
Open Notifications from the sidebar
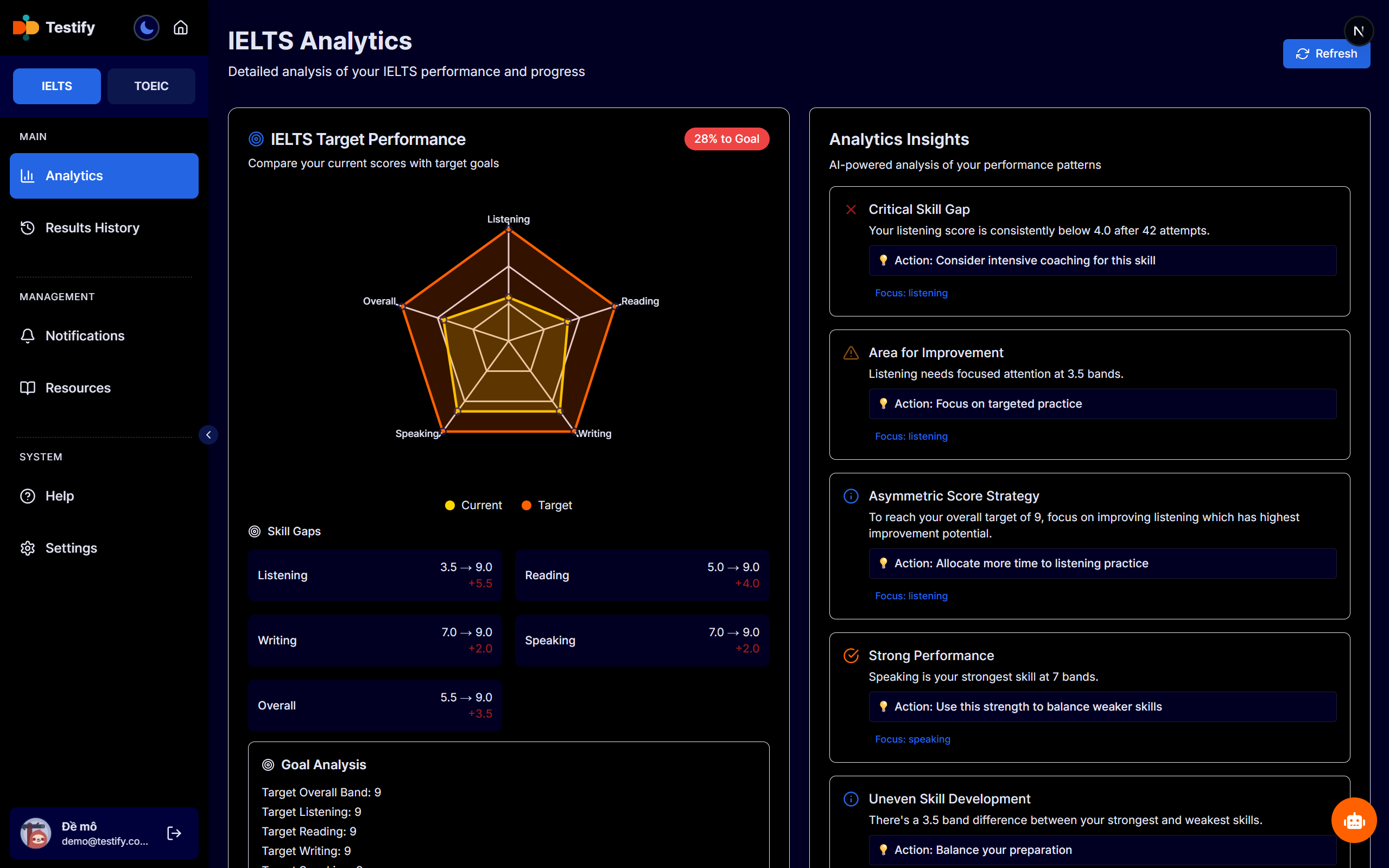pyautogui.click(x=84, y=336)
